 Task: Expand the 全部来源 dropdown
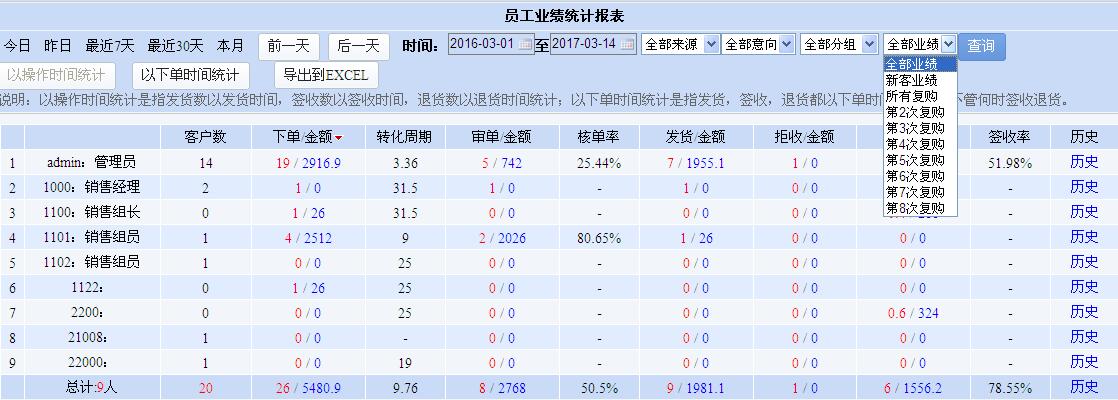click(x=680, y=45)
